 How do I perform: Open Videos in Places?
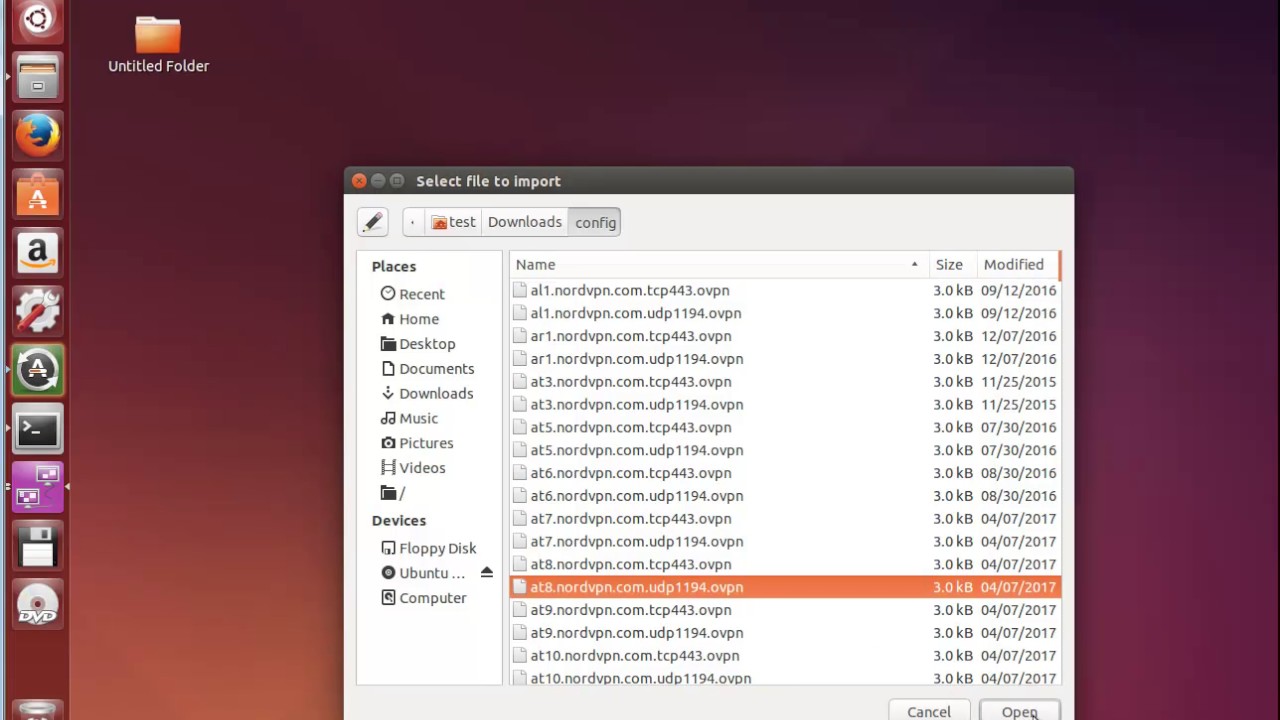413,468
